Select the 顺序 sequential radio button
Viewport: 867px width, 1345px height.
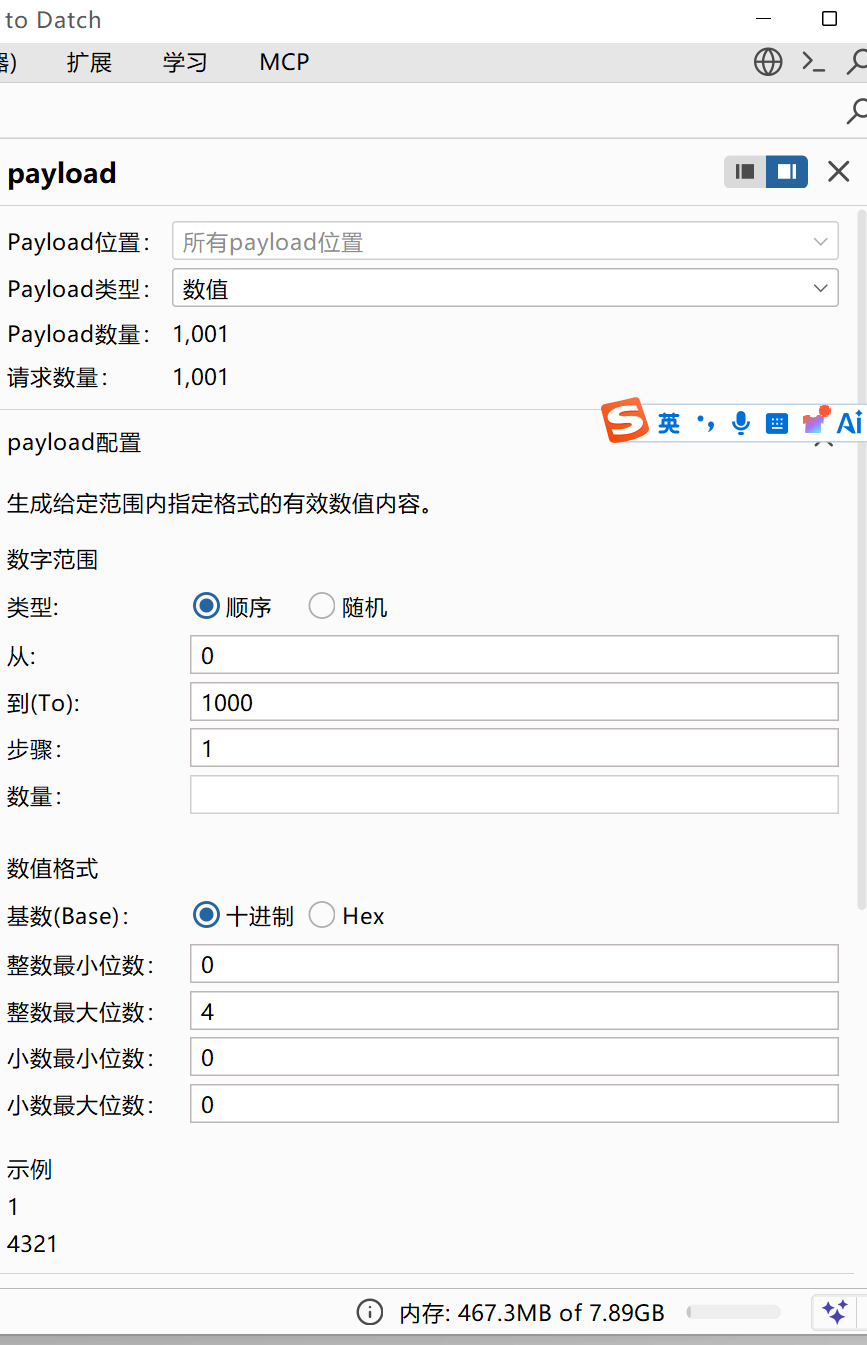[x=206, y=607]
